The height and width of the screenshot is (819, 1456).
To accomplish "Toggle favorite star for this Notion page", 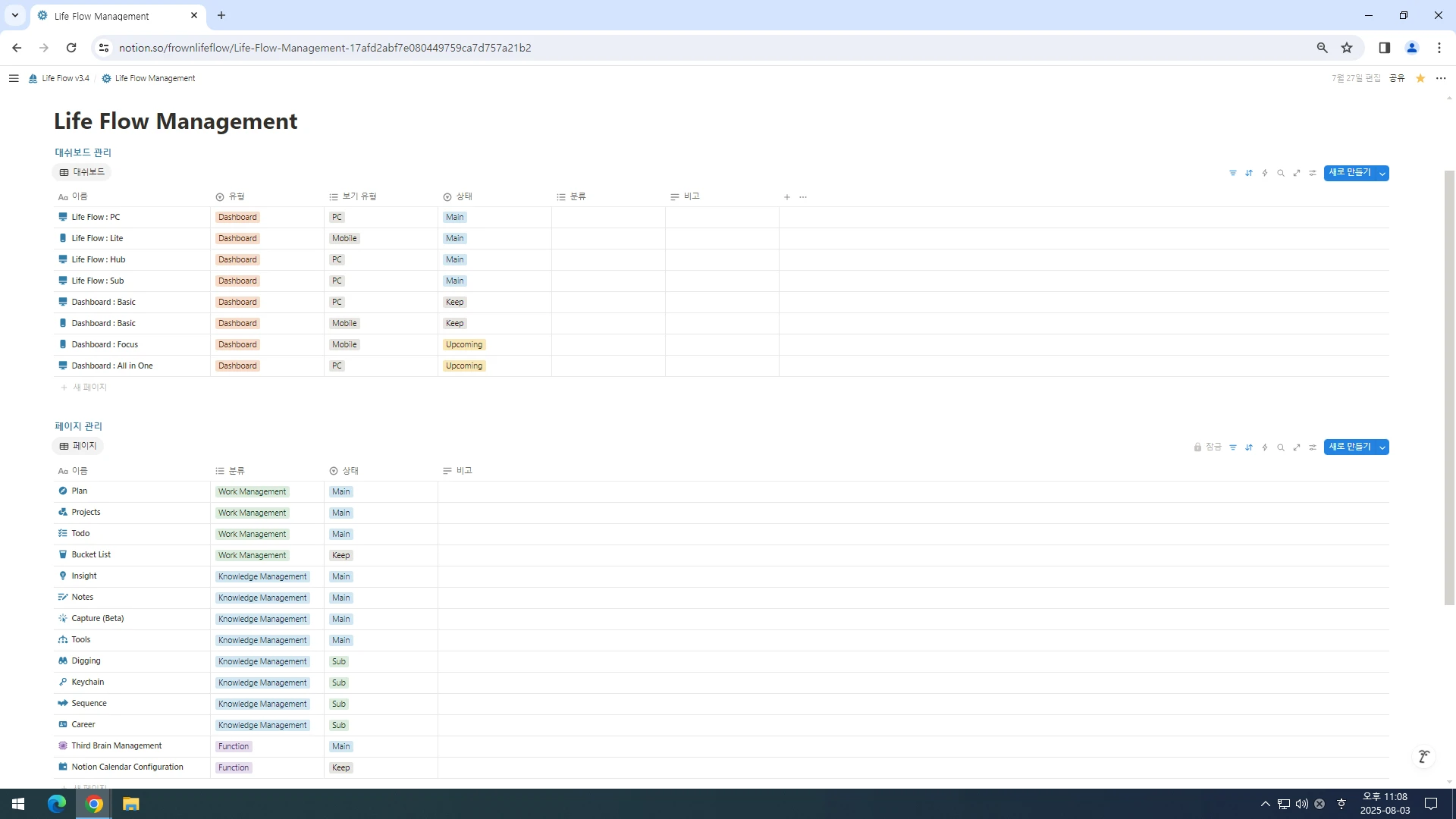I will [1420, 78].
